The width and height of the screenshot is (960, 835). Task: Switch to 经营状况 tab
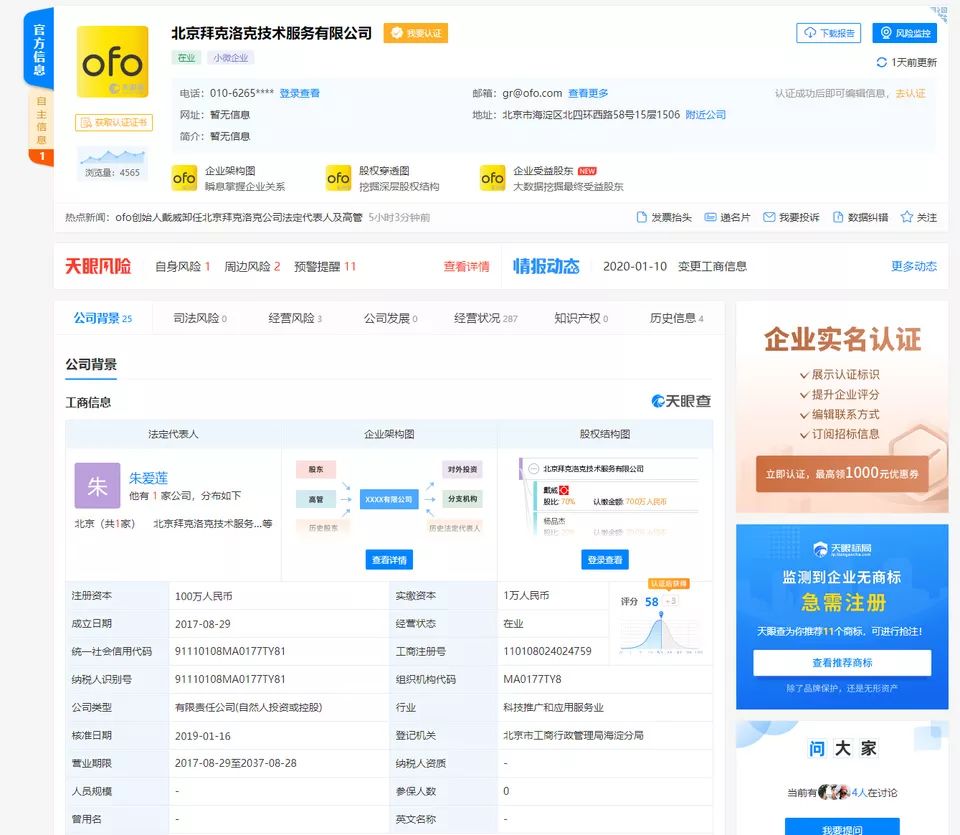(x=486, y=318)
